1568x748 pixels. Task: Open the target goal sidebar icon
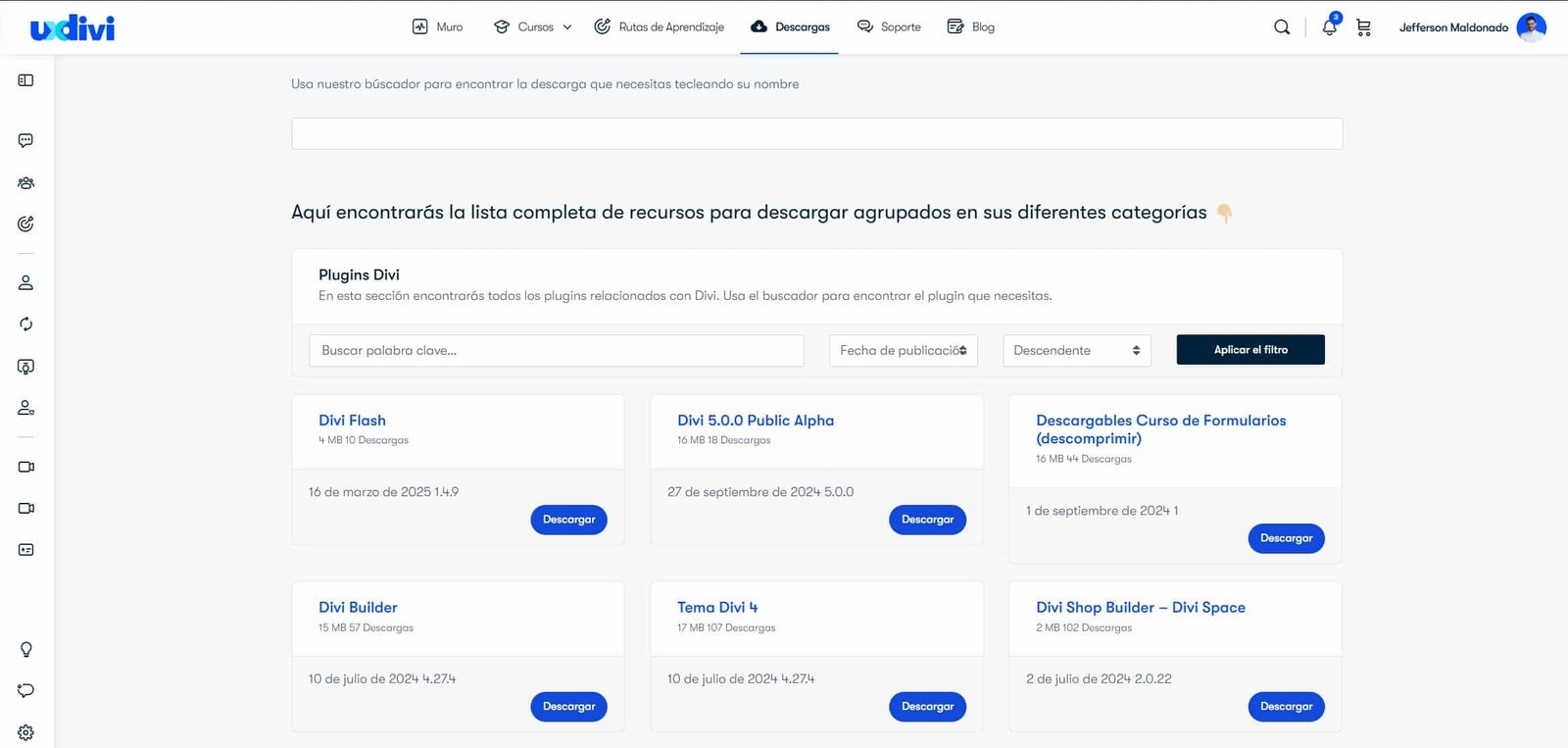[26, 224]
